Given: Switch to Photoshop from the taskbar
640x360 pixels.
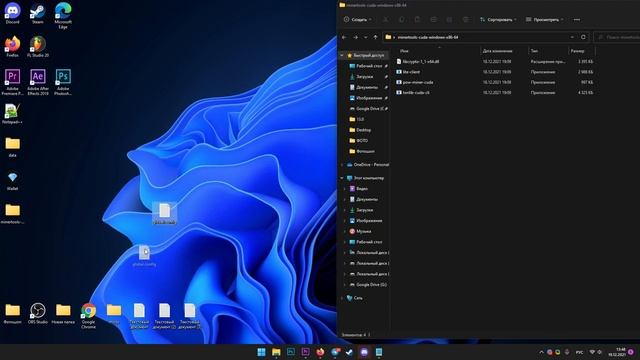Looking at the screenshot, I should [291, 352].
